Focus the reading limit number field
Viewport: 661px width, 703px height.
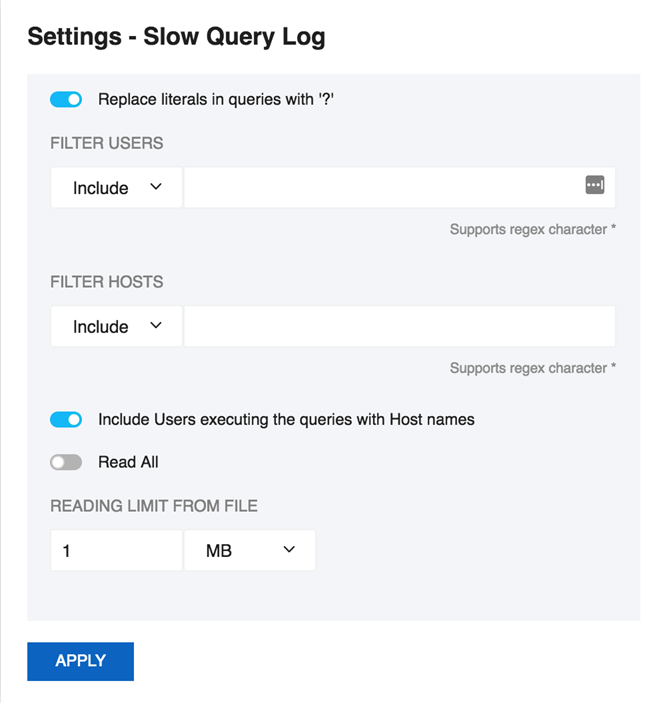tap(116, 550)
